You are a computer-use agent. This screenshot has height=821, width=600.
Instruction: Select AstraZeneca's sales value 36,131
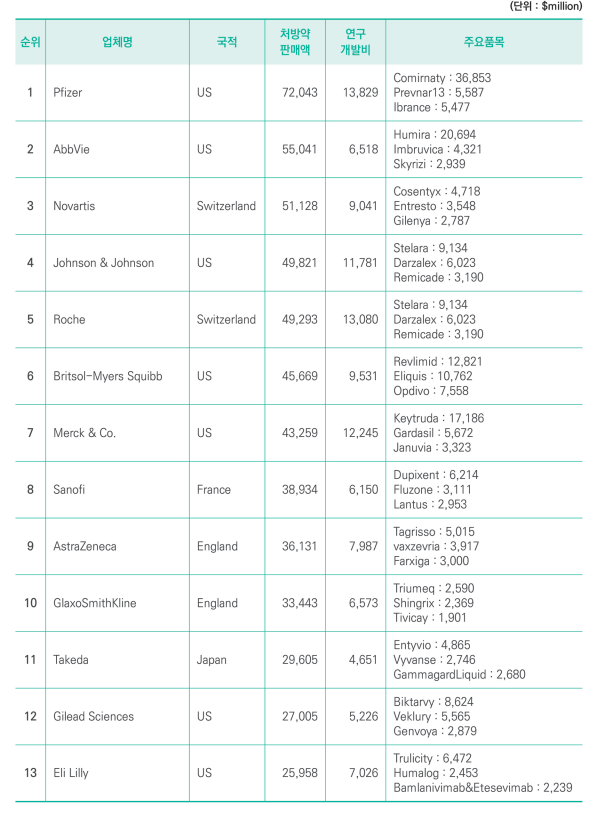[x=296, y=547]
